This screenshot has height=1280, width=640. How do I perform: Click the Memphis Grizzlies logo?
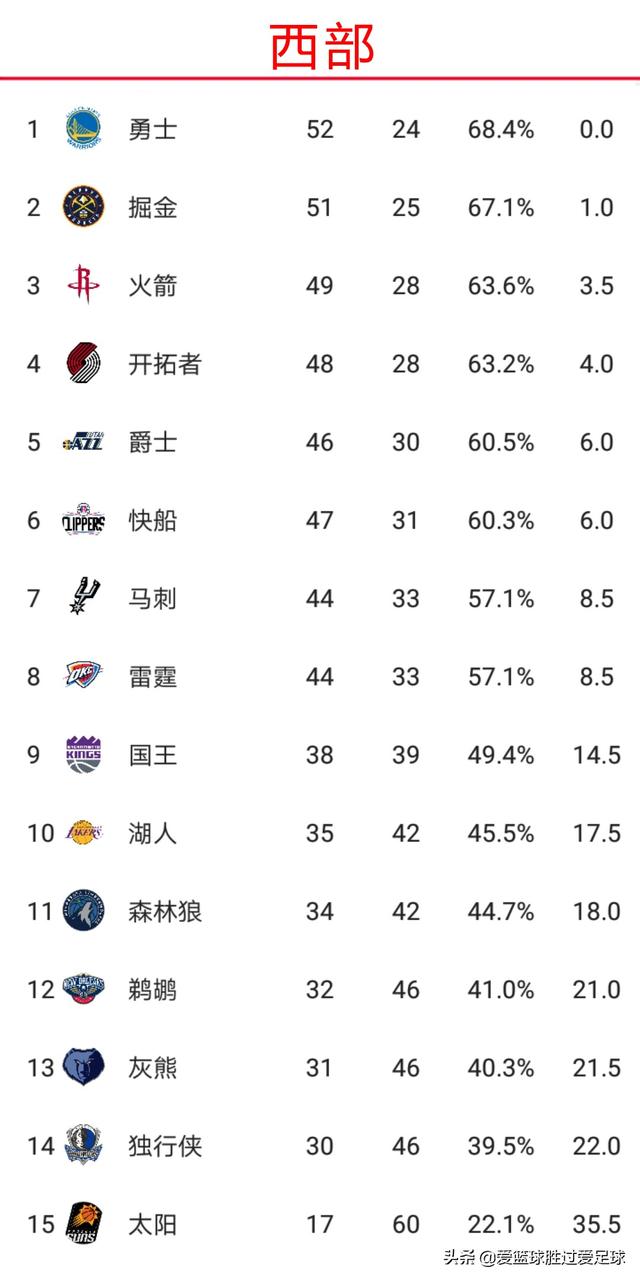point(84,1067)
